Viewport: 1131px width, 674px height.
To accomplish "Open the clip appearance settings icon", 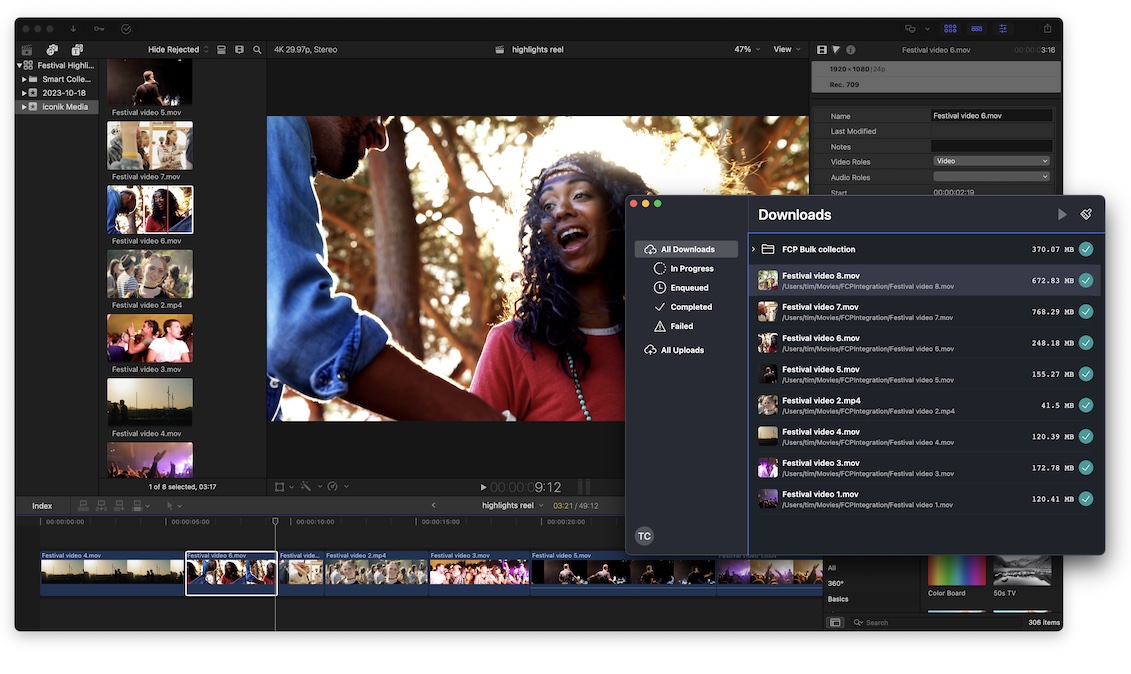I will tap(1004, 28).
